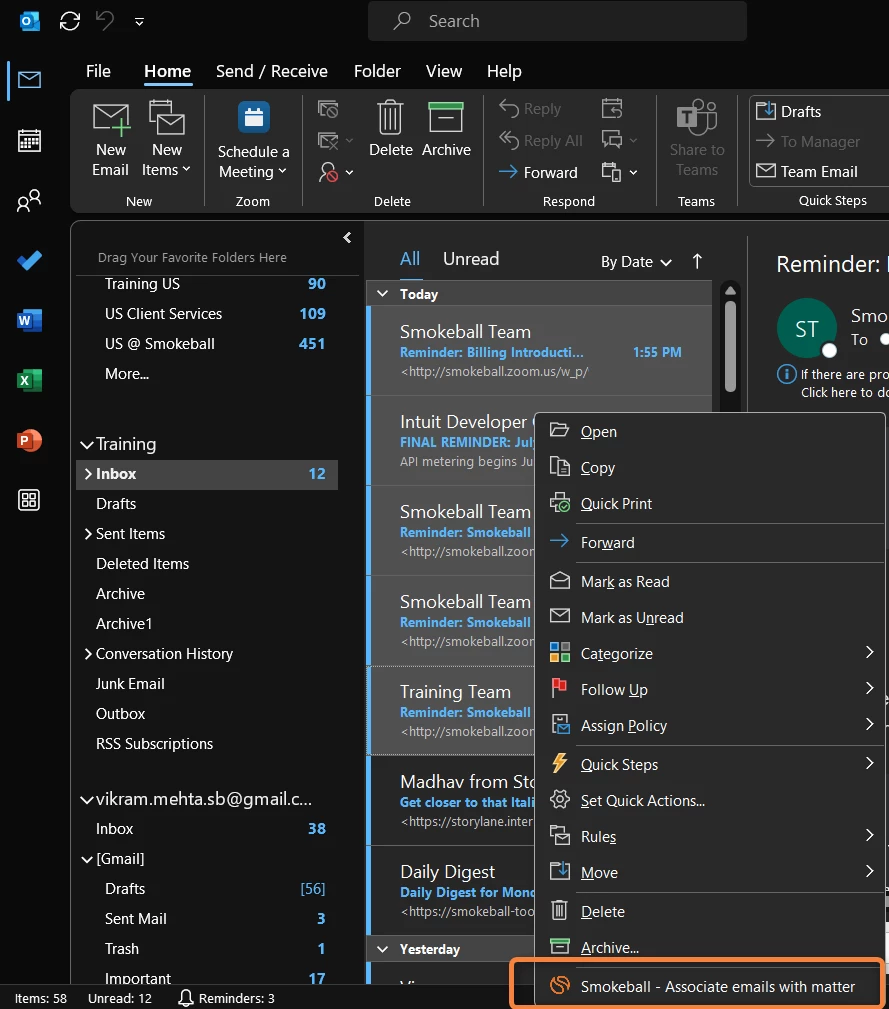Switch to the Folder tab

[x=377, y=71]
